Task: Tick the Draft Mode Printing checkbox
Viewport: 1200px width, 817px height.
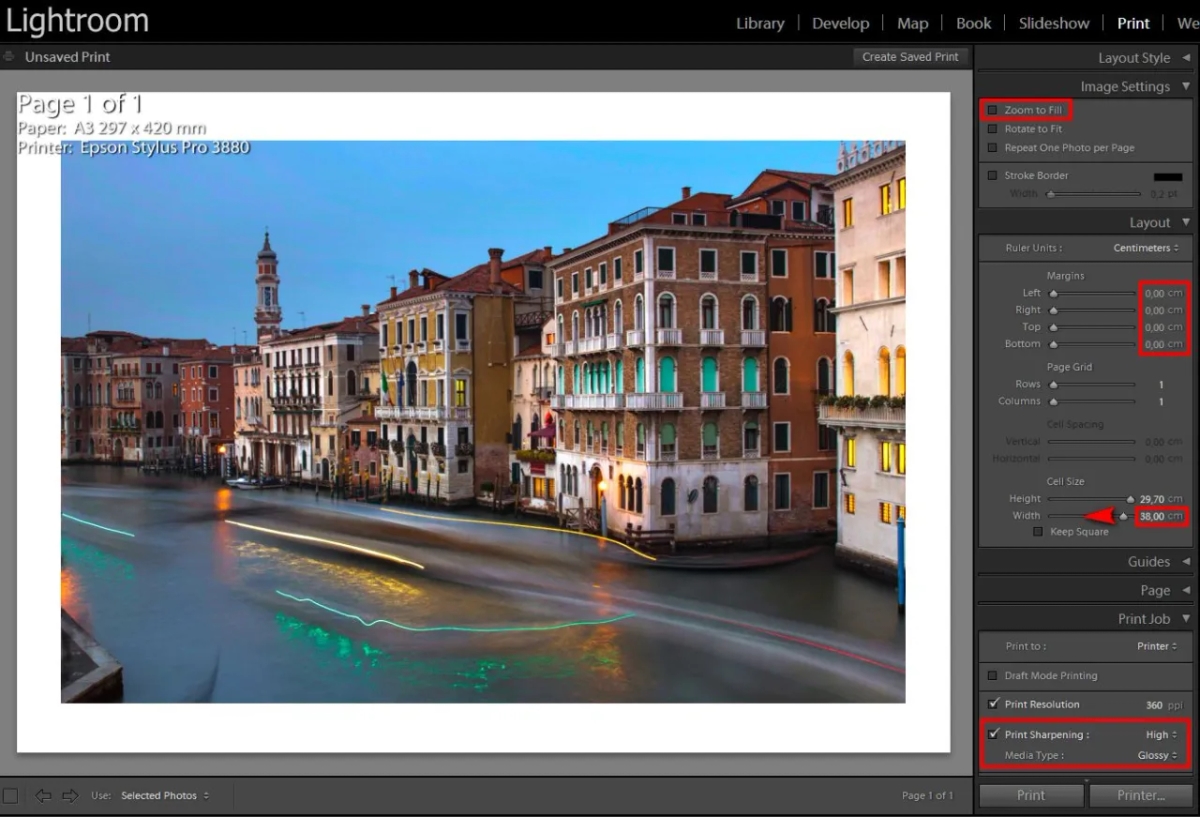Action: (993, 676)
